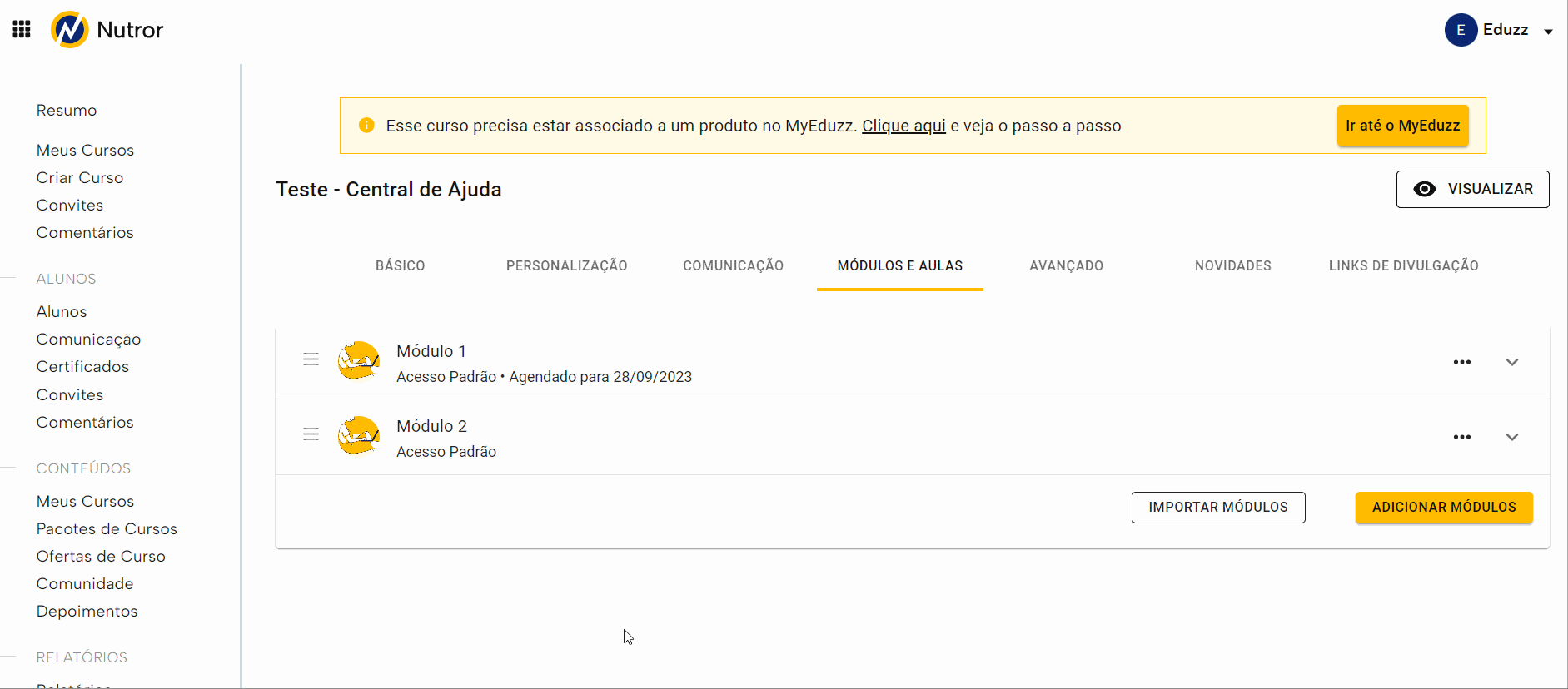Open the apps grid menu icon

coord(22,29)
